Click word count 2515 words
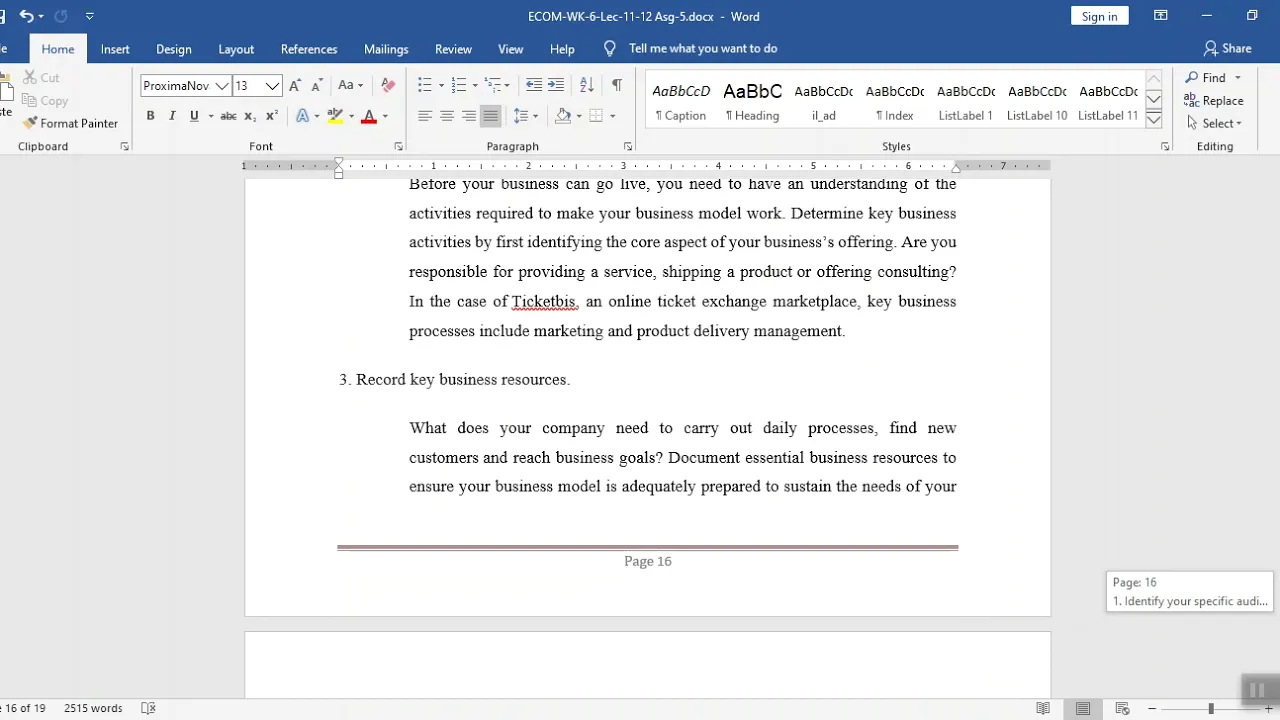The width and height of the screenshot is (1280, 720). coord(93,708)
